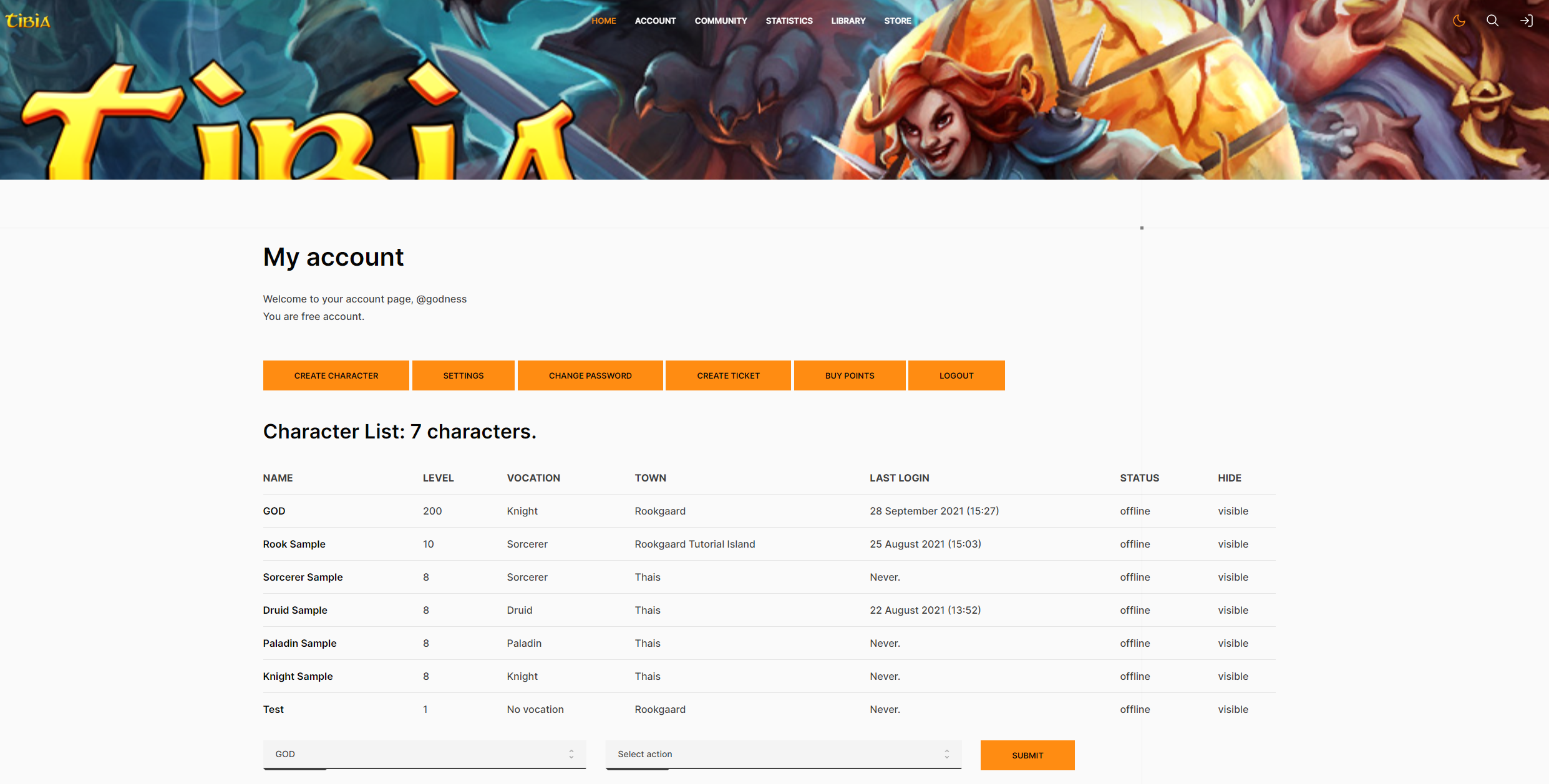Viewport: 1549px width, 784px height.
Task: Open the Account menu item
Action: pos(655,21)
